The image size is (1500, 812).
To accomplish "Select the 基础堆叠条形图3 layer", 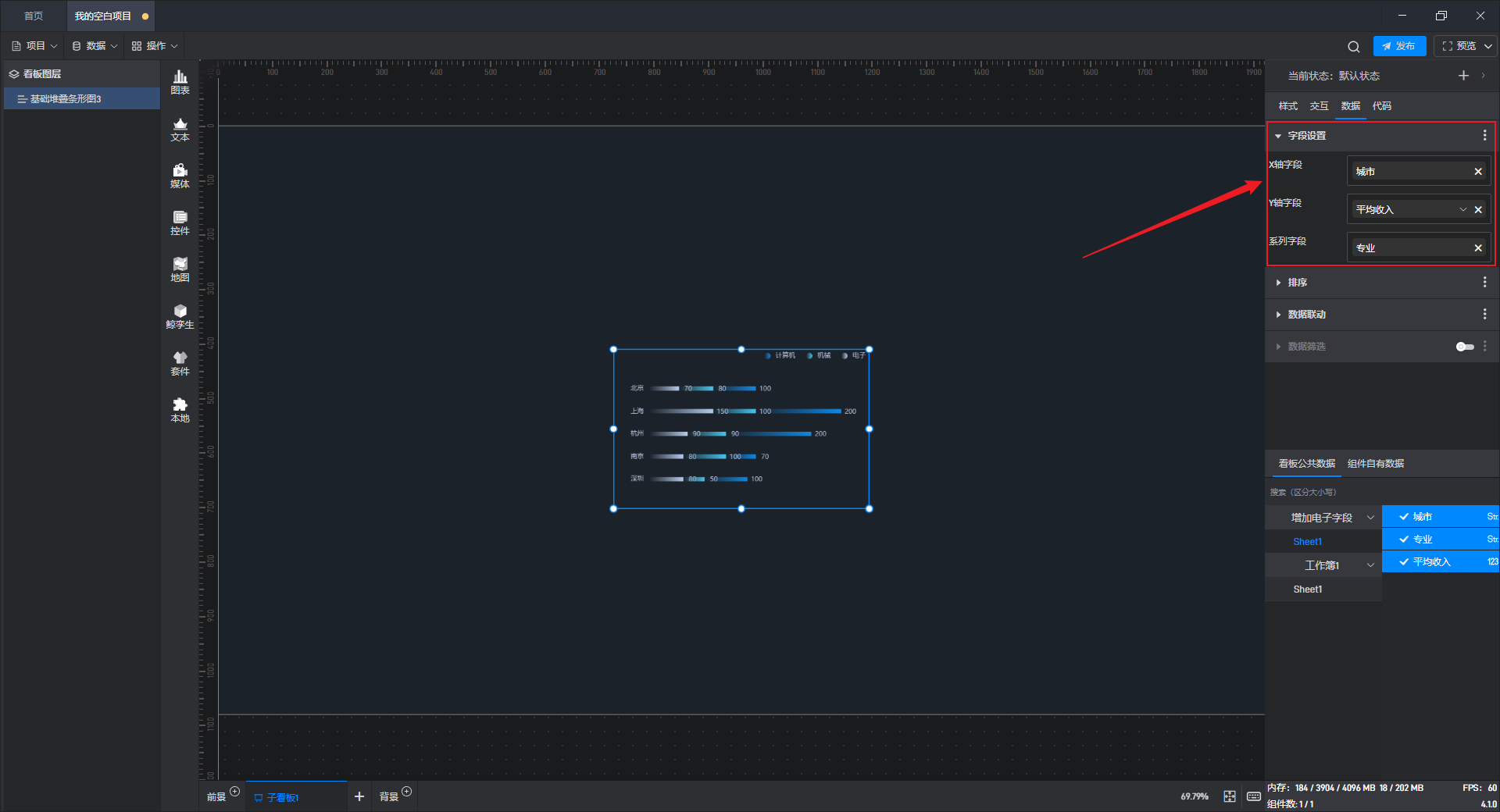I will coord(82,99).
